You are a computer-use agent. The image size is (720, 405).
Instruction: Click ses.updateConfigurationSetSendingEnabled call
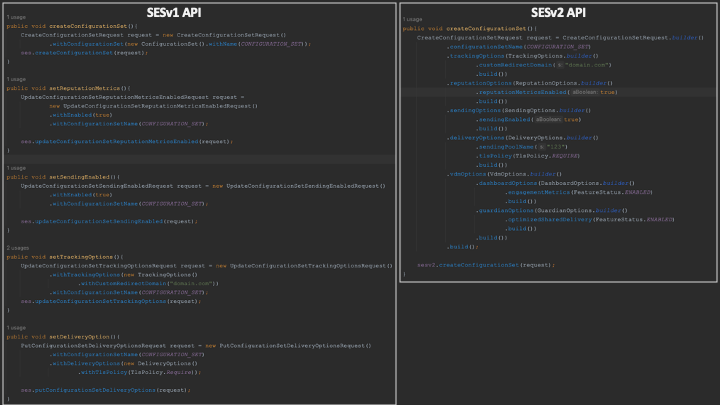pyautogui.click(x=109, y=221)
